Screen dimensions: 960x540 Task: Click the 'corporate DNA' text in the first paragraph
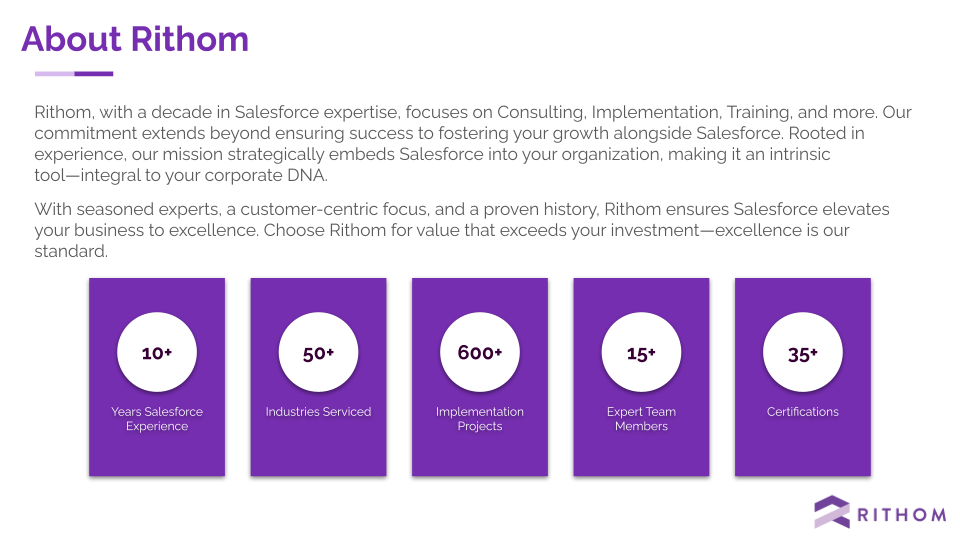(x=266, y=175)
